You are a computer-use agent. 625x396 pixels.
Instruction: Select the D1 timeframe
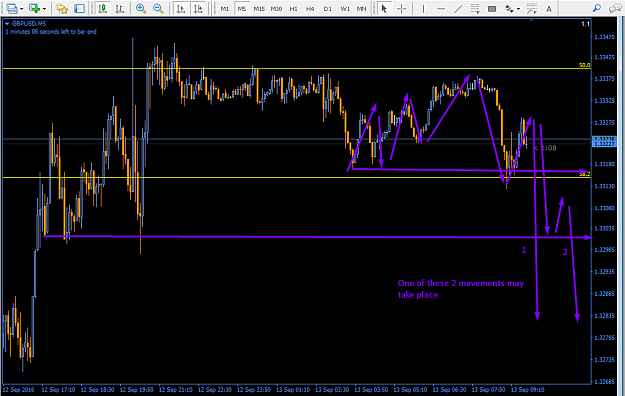[x=327, y=8]
